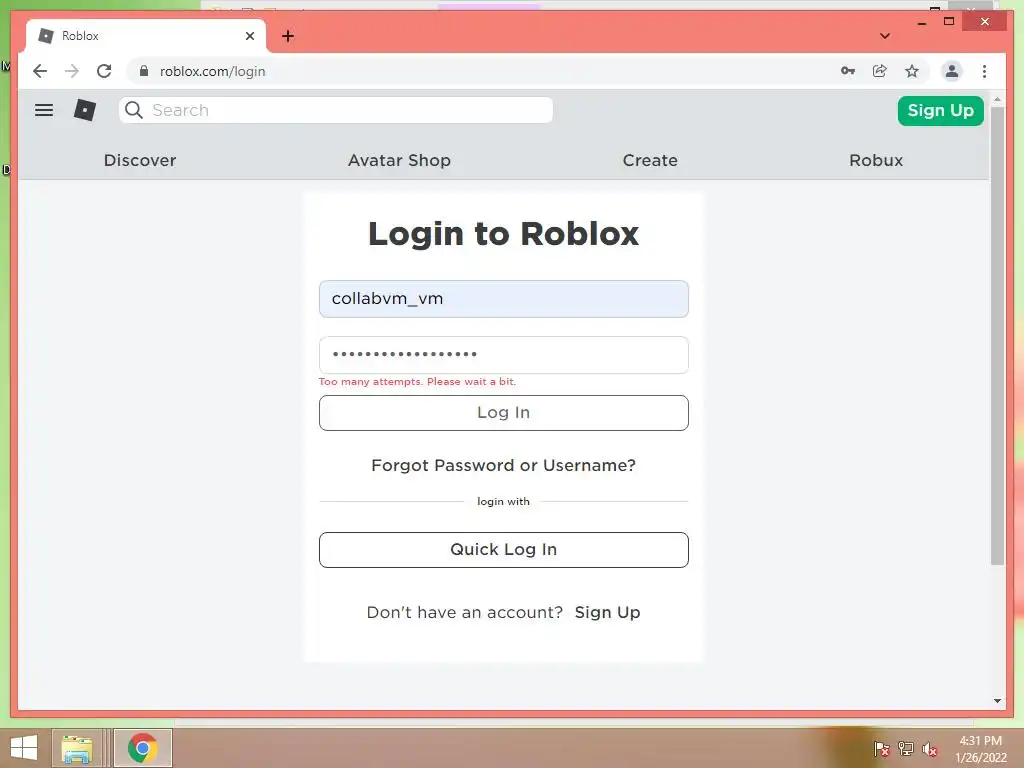Open a new tab with plus button

click(x=288, y=36)
